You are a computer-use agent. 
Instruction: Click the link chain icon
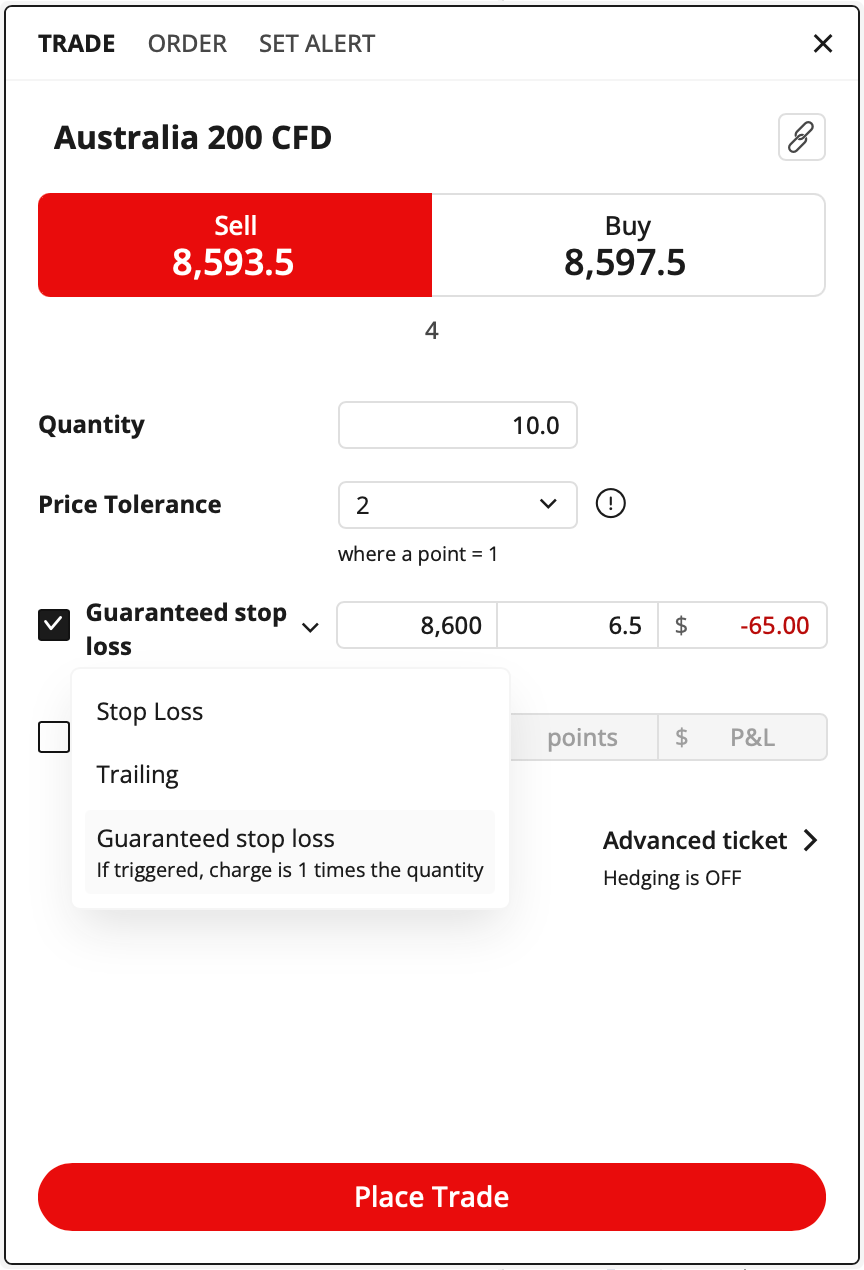tap(801, 137)
